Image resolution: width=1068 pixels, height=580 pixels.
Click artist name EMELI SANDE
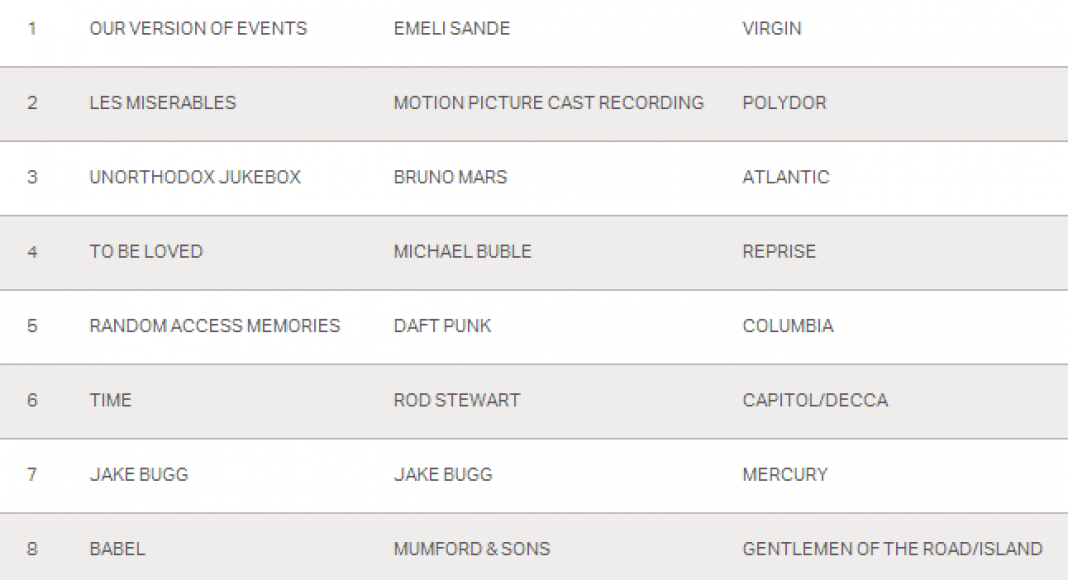[x=452, y=28]
